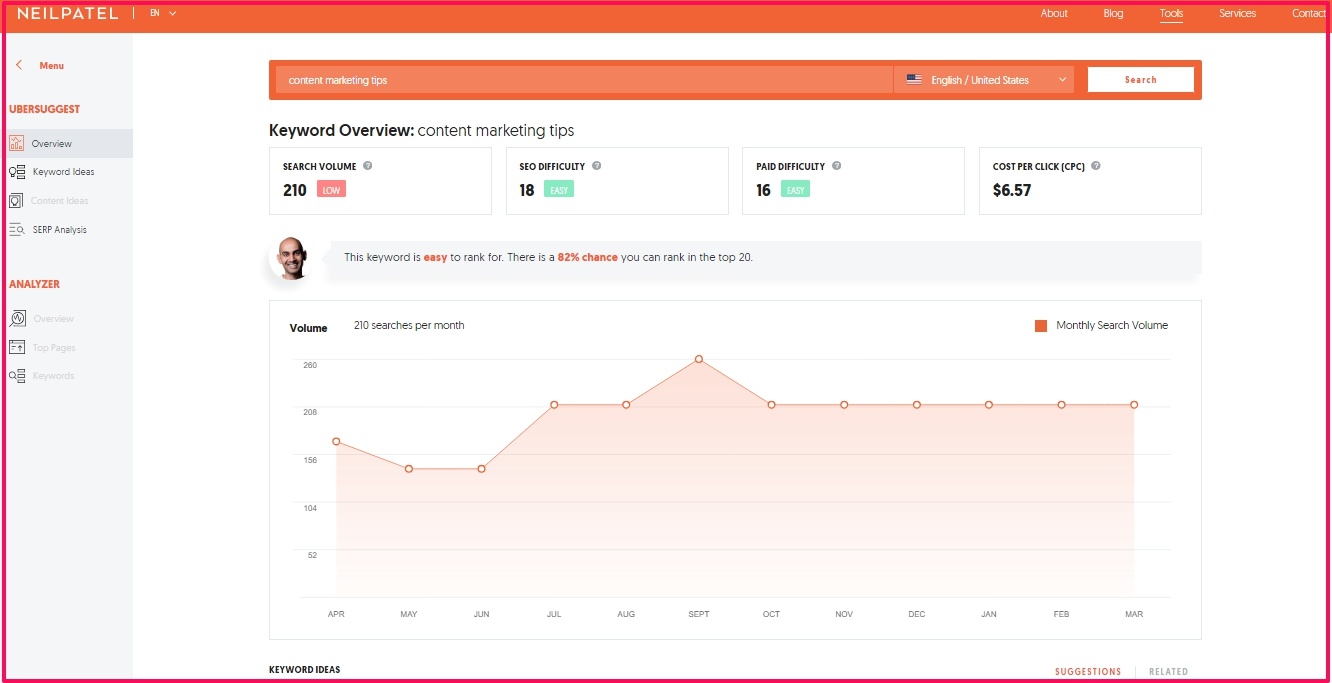Click the JUL data point on chart

(554, 405)
